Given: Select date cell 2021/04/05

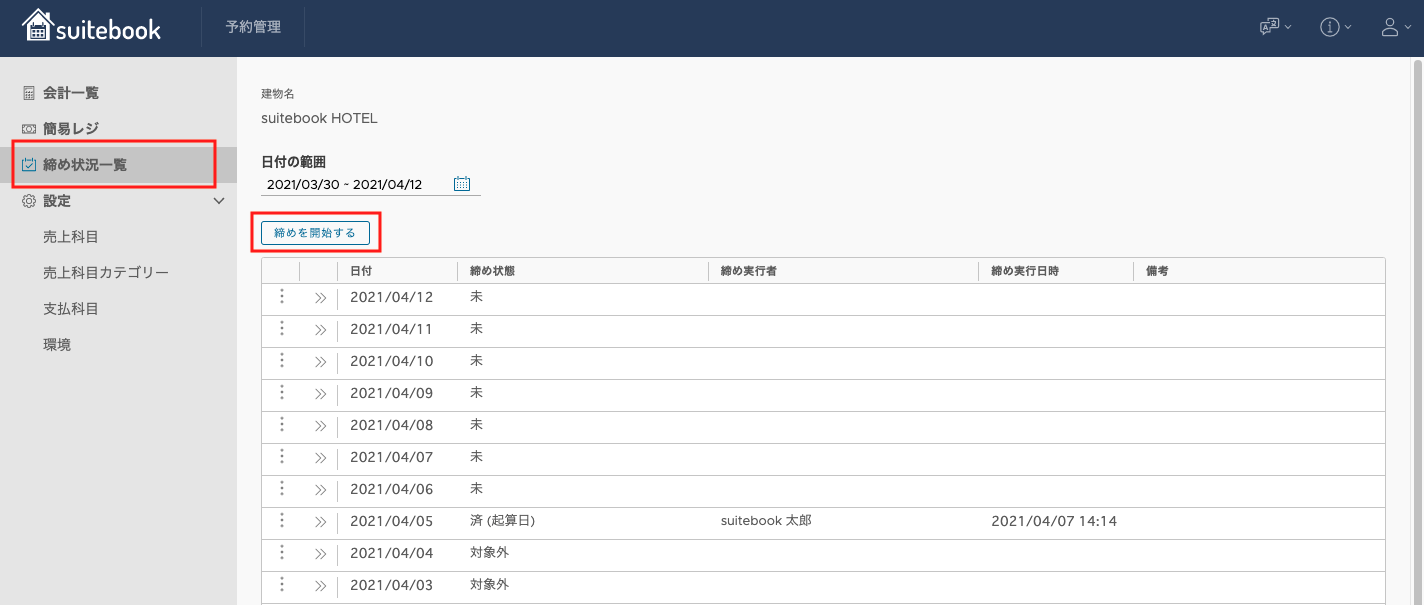Looking at the screenshot, I should pos(392,521).
